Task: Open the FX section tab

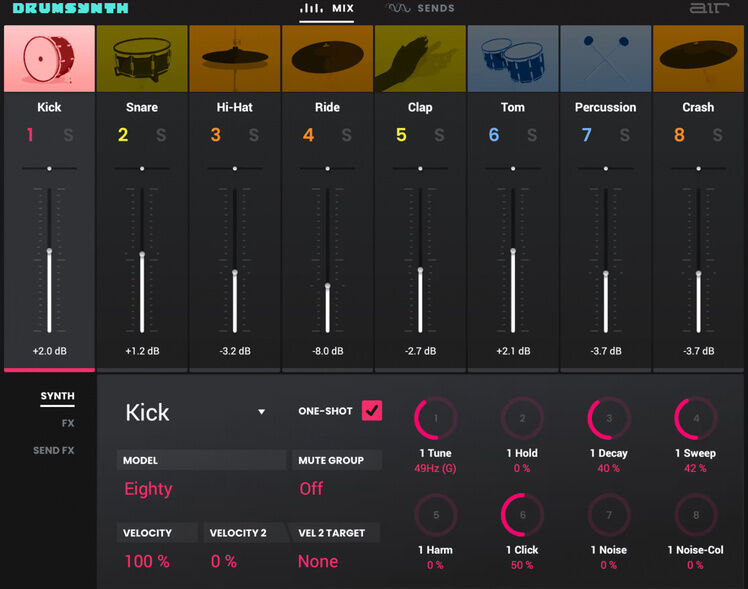Action: [68, 423]
